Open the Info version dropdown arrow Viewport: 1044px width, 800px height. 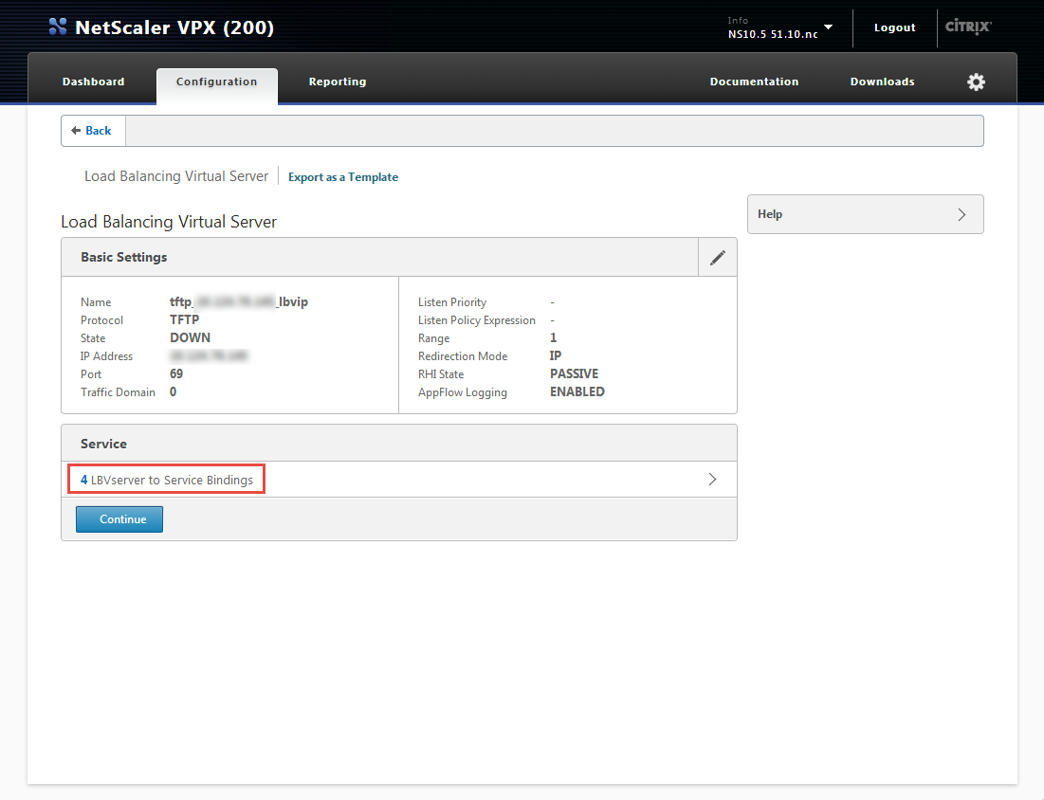[828, 27]
